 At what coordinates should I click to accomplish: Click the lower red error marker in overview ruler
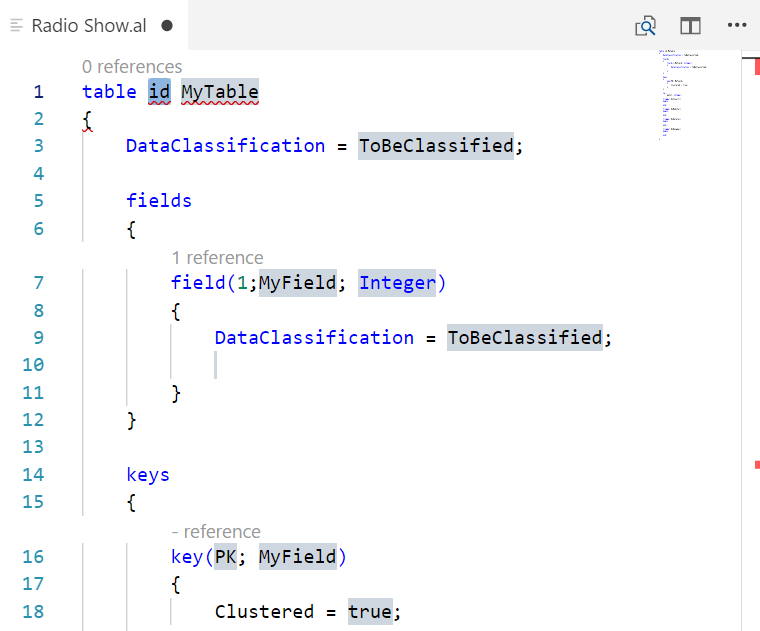[x=757, y=465]
